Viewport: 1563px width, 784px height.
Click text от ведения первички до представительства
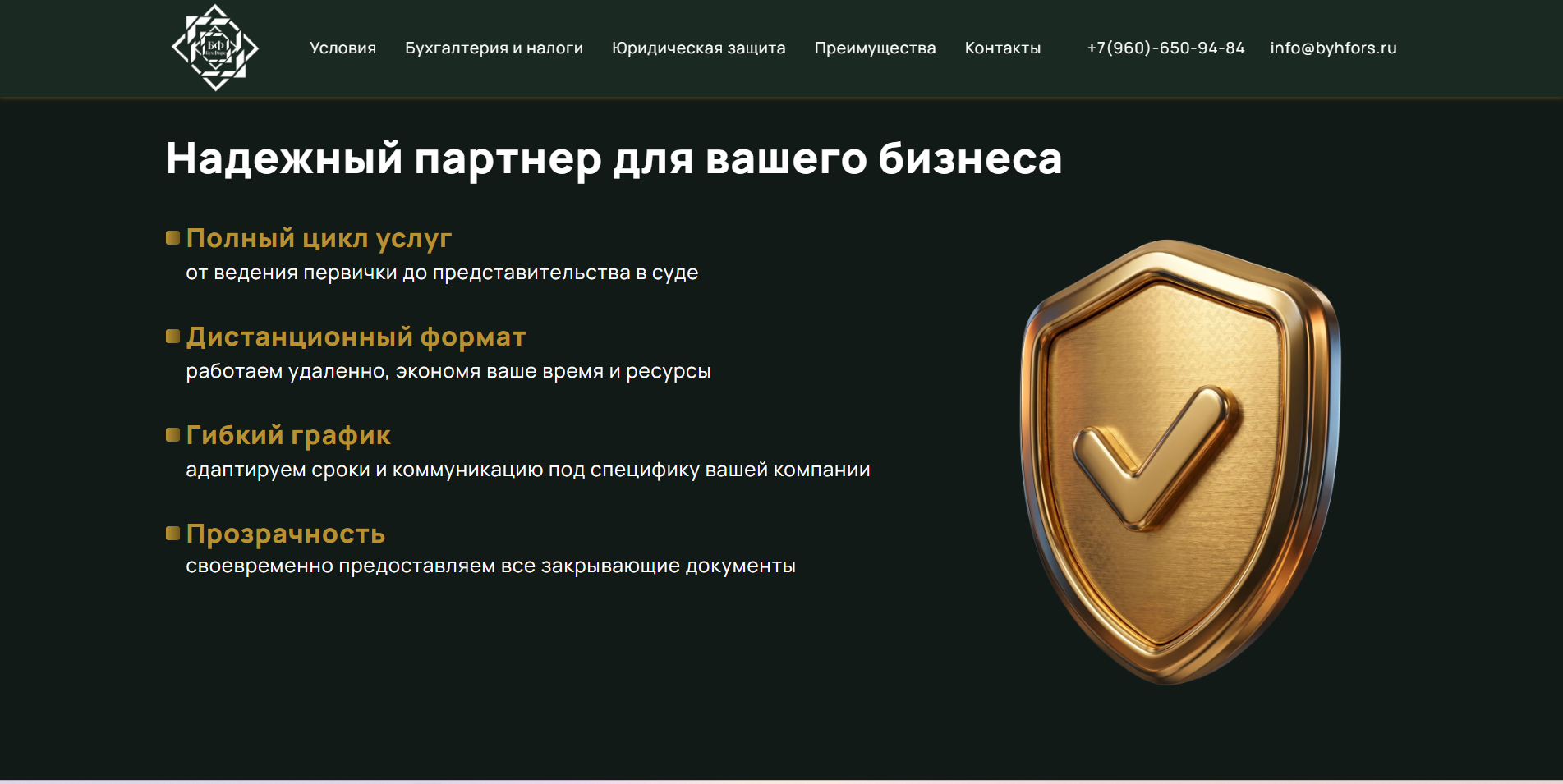pyautogui.click(x=408, y=273)
